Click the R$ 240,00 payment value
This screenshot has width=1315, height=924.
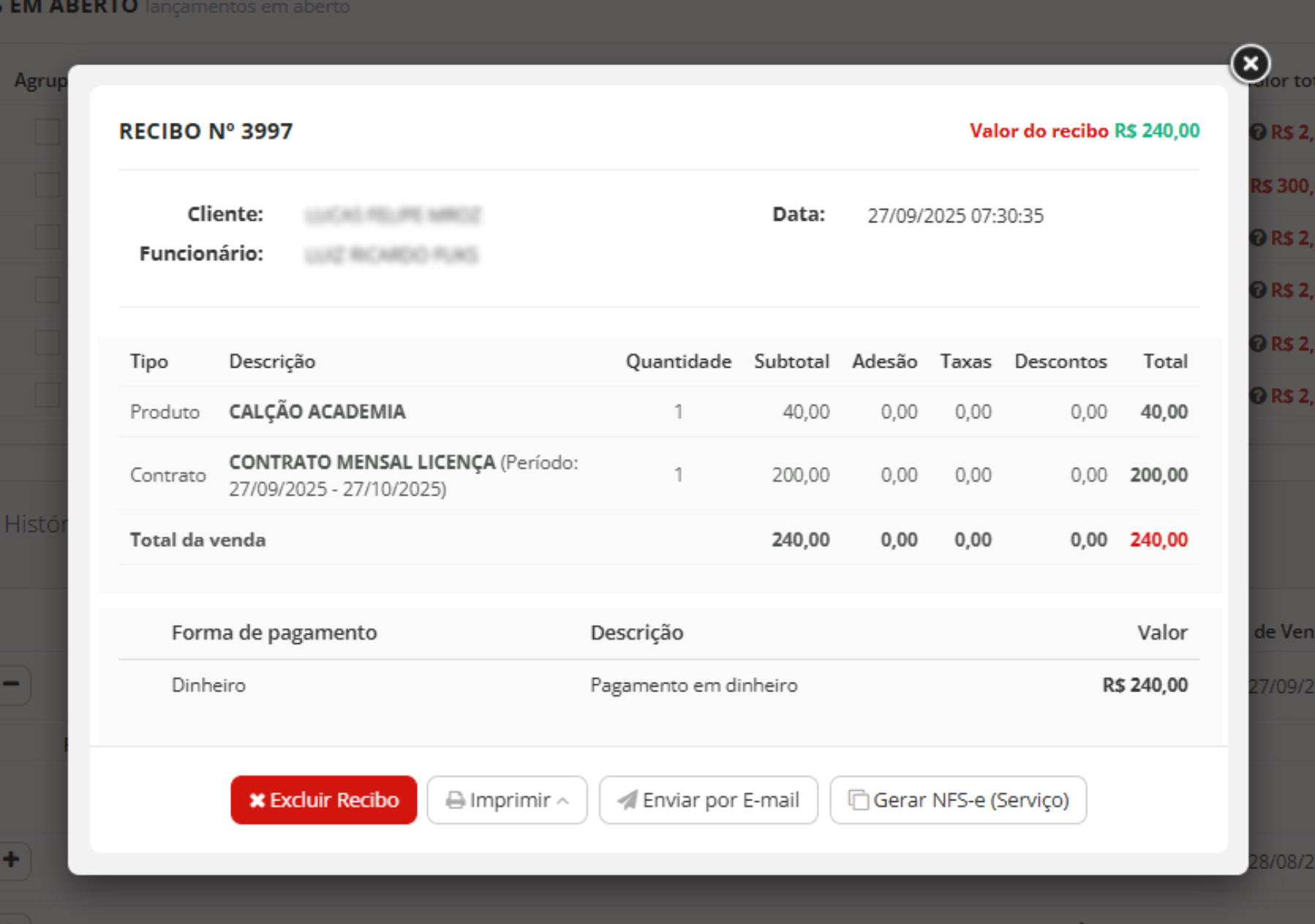tap(1145, 686)
